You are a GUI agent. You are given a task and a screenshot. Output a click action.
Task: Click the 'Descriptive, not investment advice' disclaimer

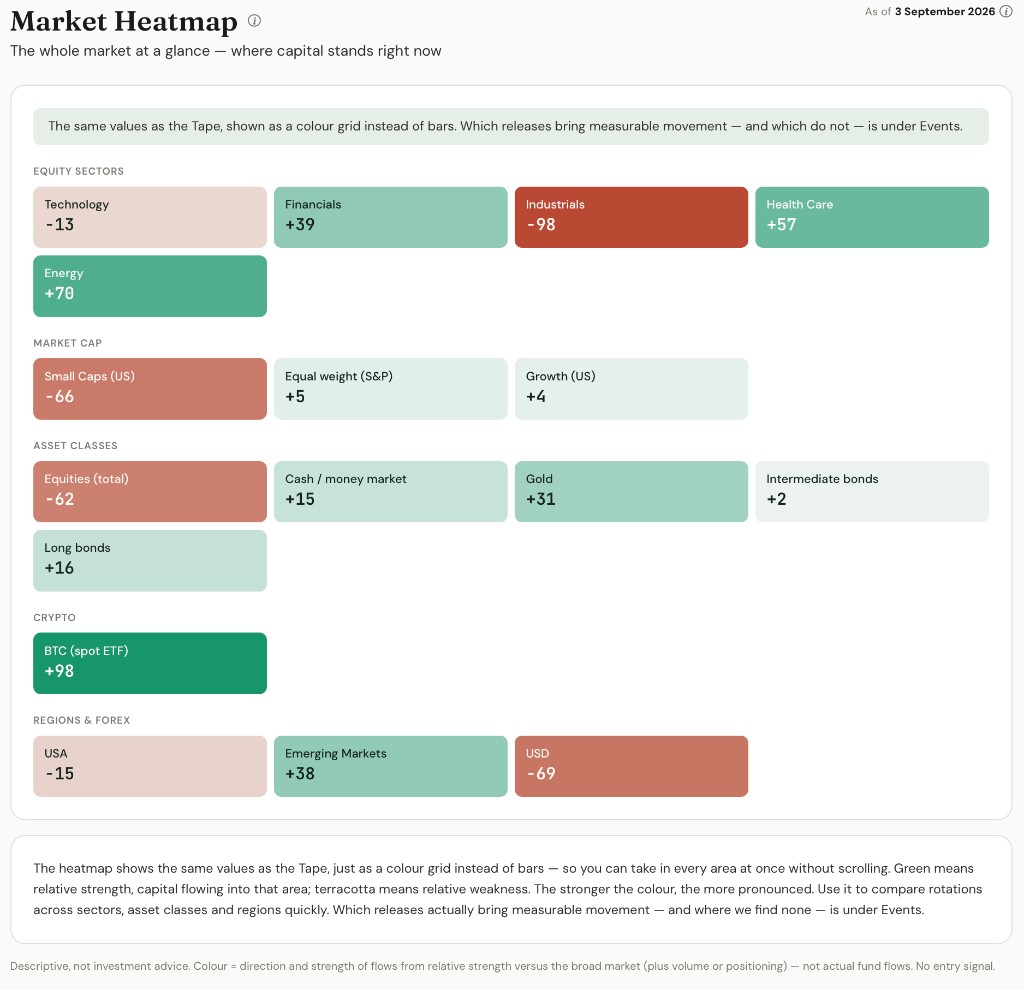point(502,966)
